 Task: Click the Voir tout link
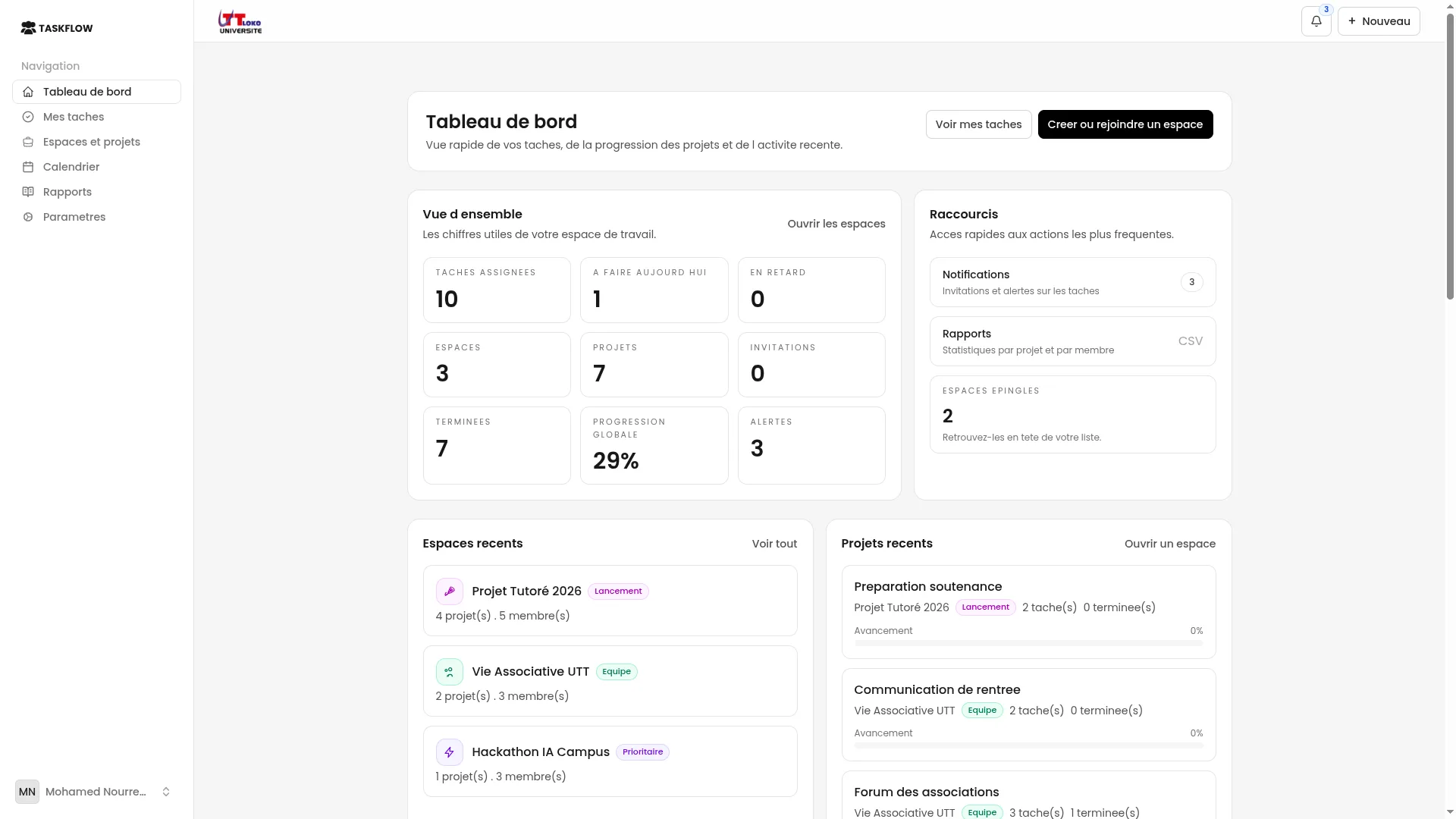point(774,544)
